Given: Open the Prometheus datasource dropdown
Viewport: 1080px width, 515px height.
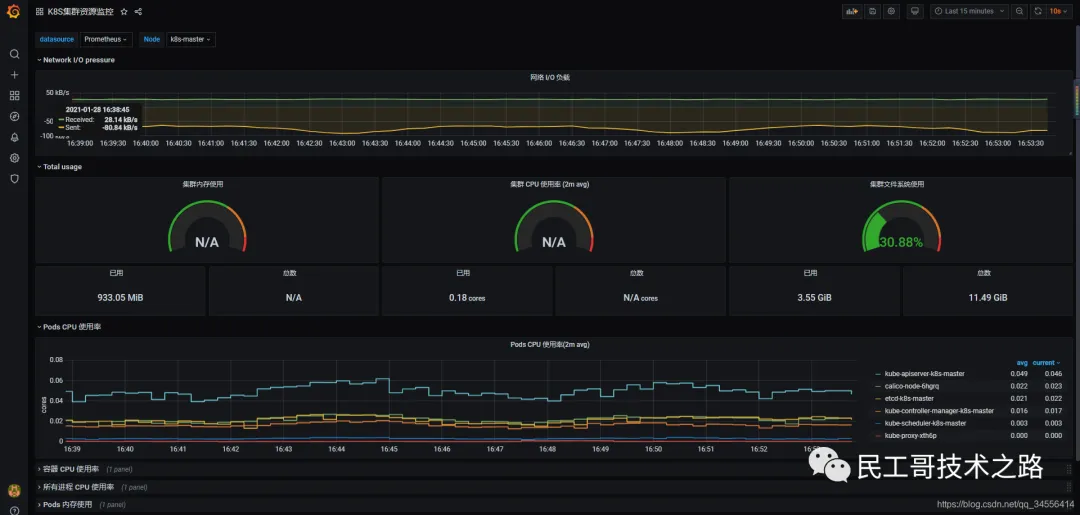Looking at the screenshot, I should click(106, 39).
